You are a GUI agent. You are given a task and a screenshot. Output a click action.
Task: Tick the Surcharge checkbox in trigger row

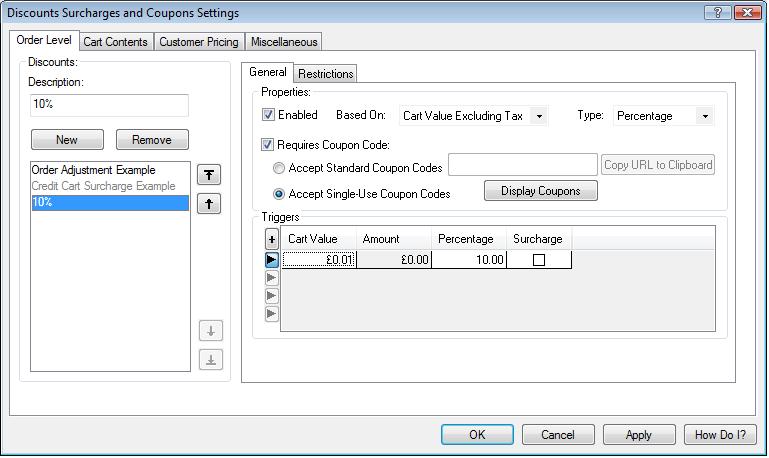click(x=539, y=260)
